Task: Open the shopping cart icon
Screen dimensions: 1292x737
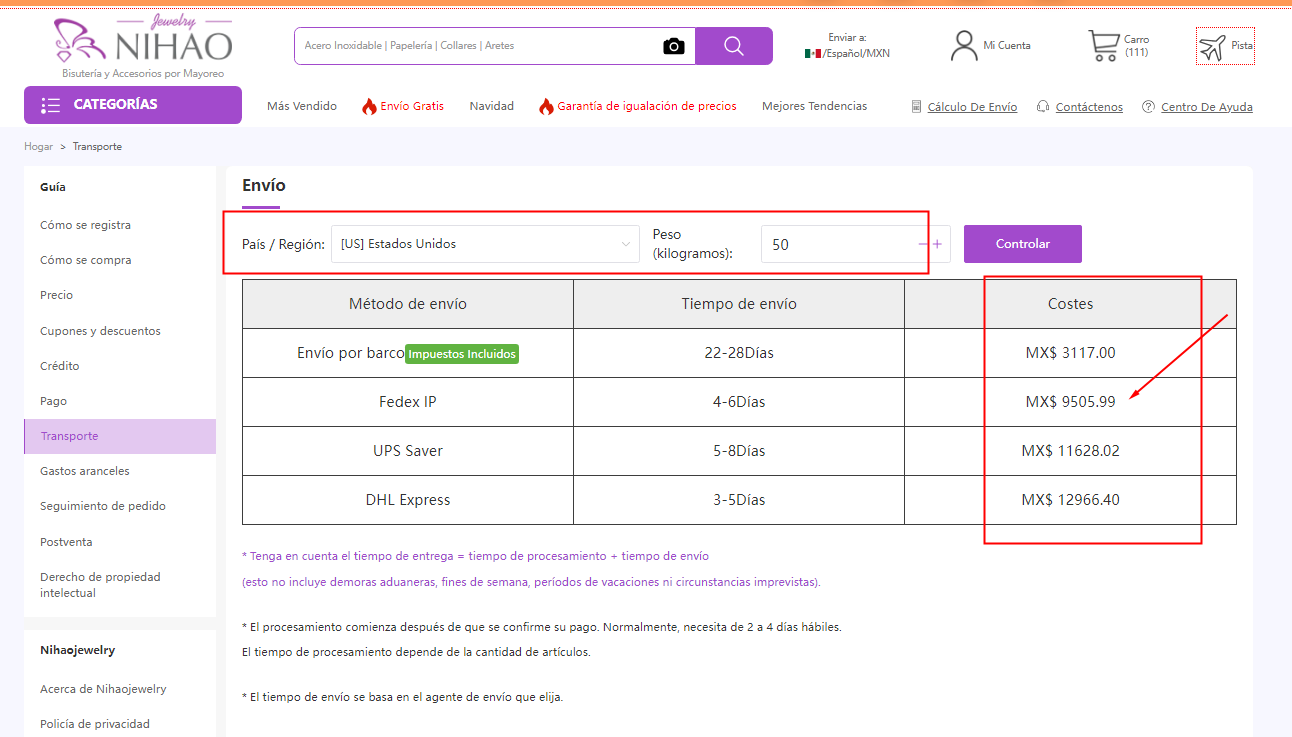Action: (1103, 45)
